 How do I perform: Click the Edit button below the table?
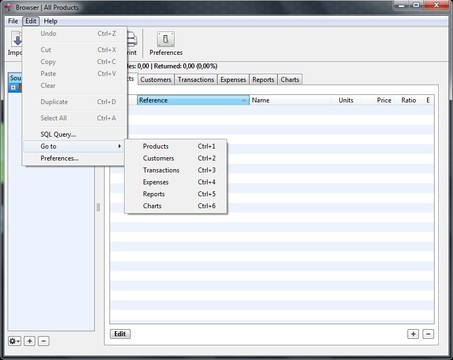click(x=120, y=334)
